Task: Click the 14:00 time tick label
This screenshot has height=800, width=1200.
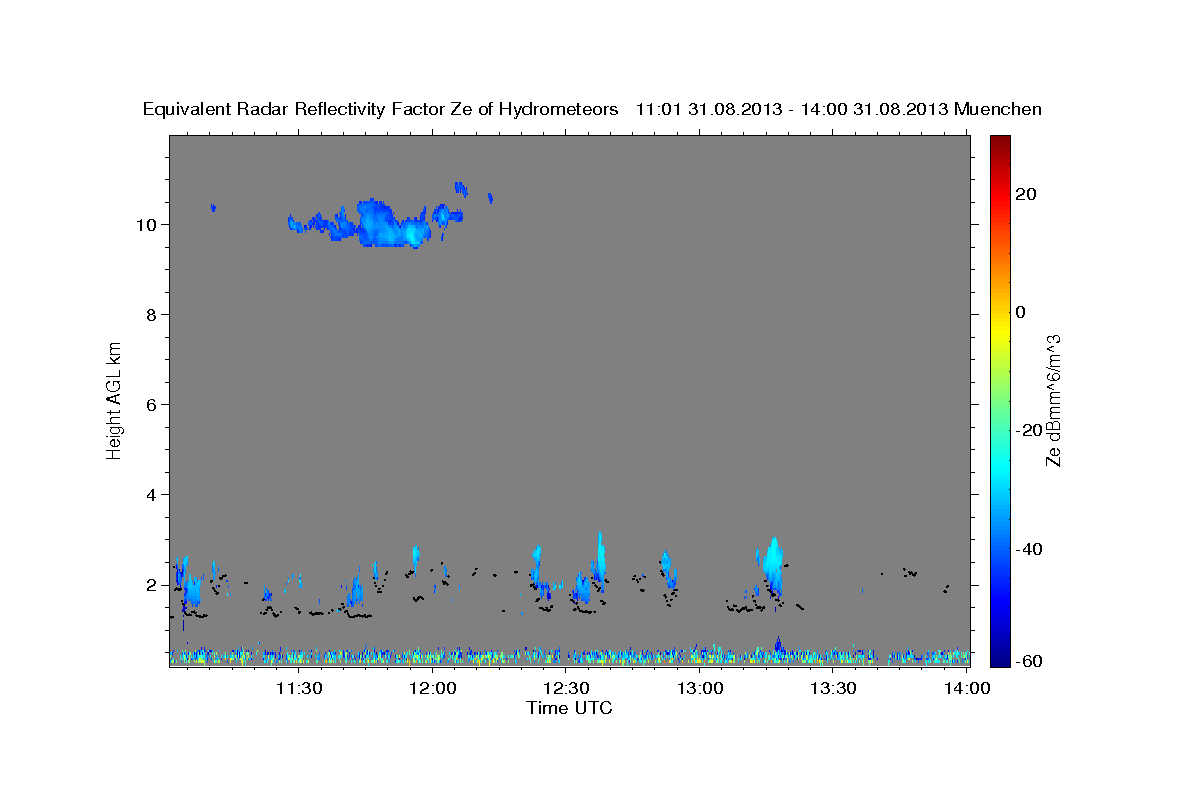Action: (968, 688)
